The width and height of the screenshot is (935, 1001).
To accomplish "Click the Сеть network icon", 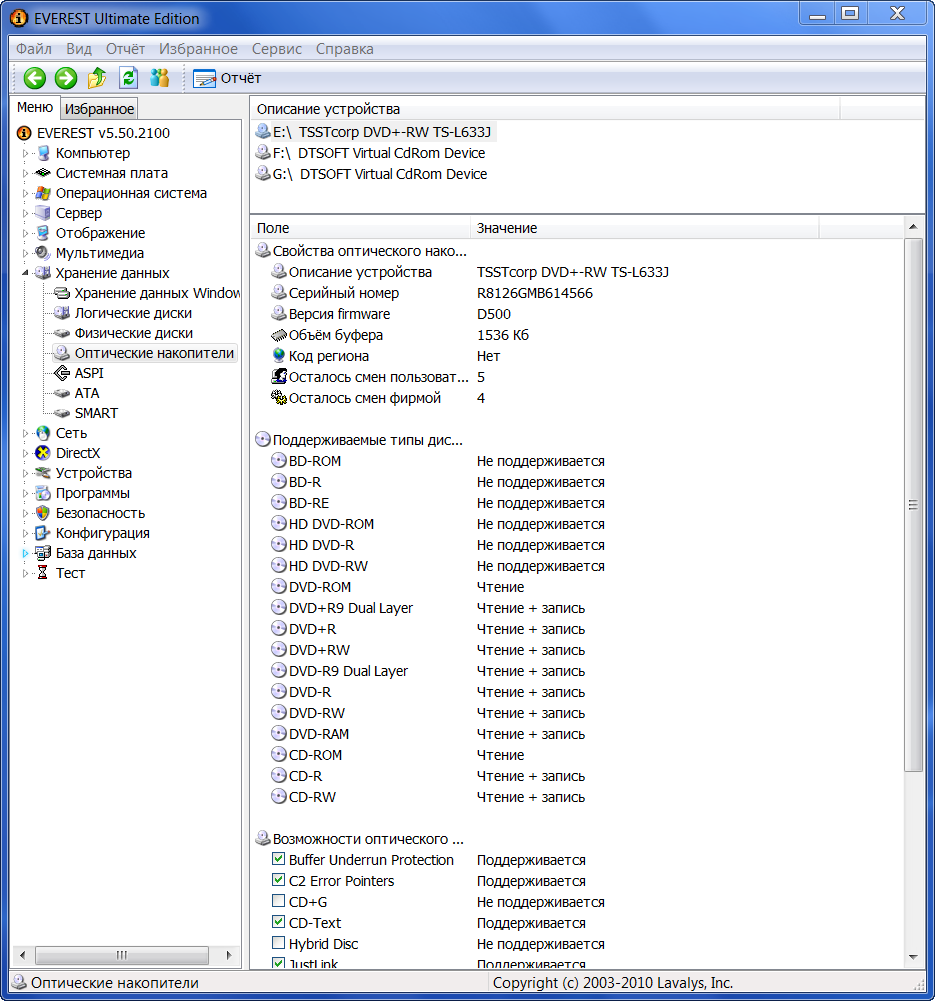I will pyautogui.click(x=43, y=433).
